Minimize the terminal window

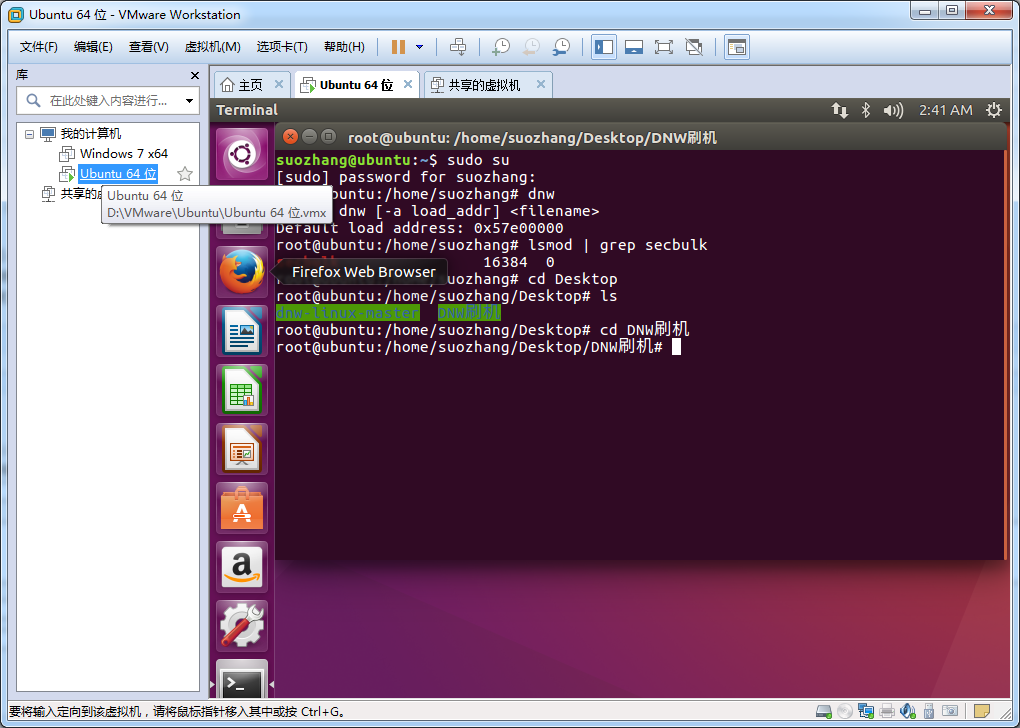310,137
